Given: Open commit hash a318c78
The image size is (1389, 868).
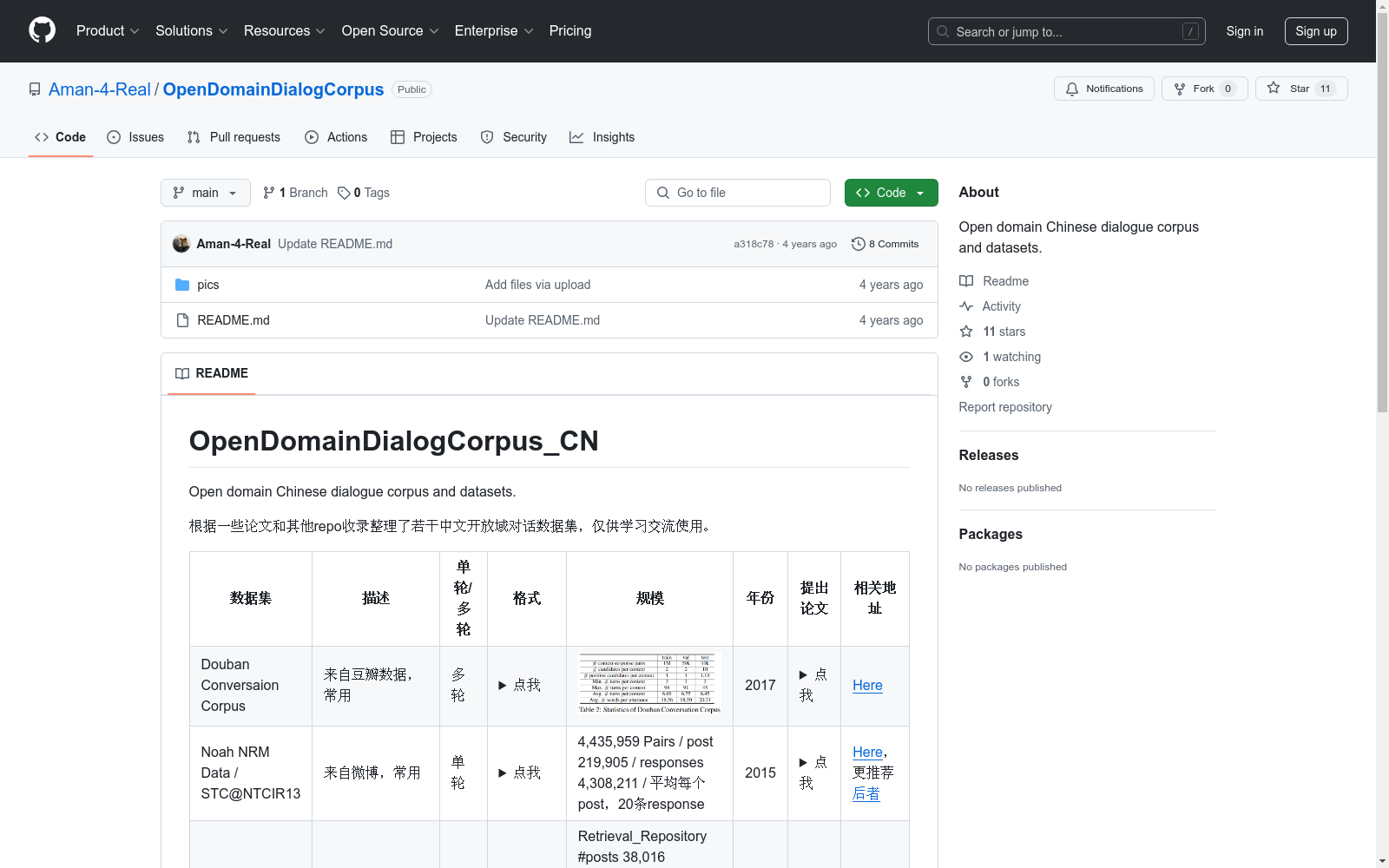Looking at the screenshot, I should [754, 244].
